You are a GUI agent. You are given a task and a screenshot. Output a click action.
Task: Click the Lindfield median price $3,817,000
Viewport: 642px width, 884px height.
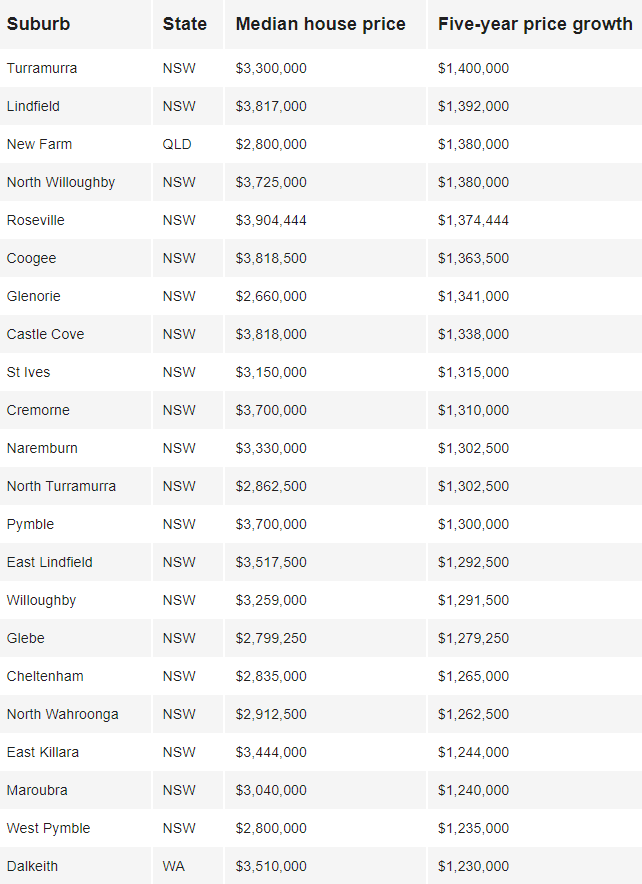[271, 106]
